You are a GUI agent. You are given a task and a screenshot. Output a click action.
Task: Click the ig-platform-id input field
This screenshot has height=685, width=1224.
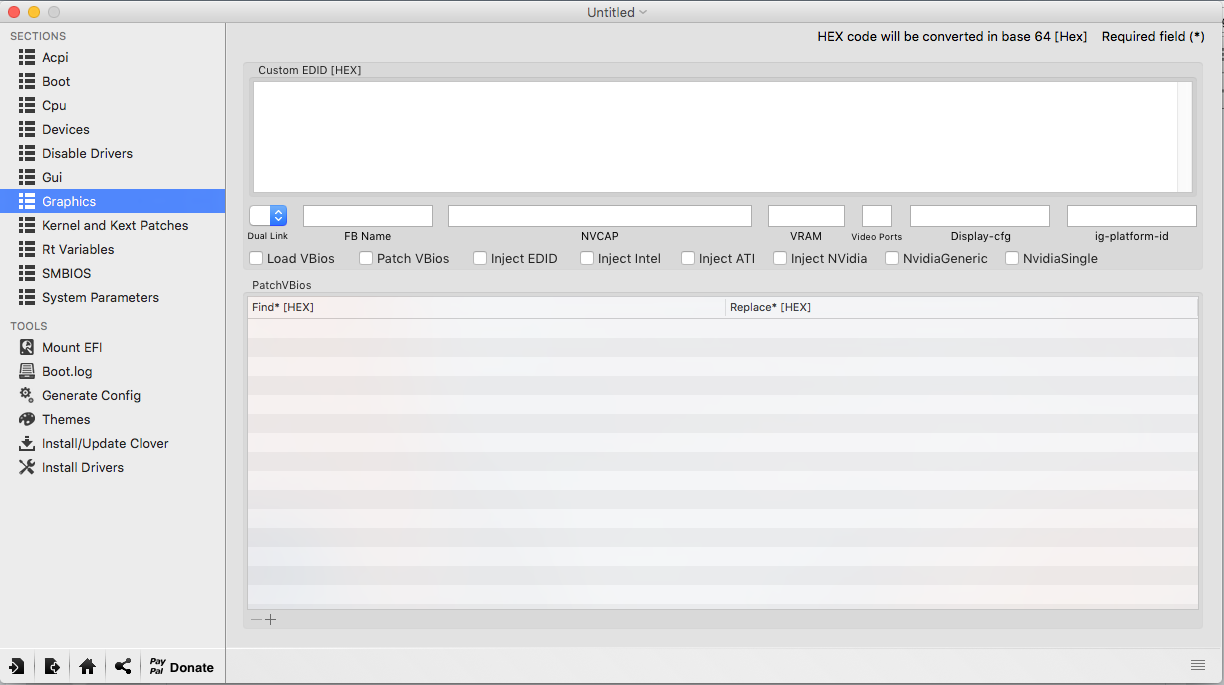(x=1131, y=216)
